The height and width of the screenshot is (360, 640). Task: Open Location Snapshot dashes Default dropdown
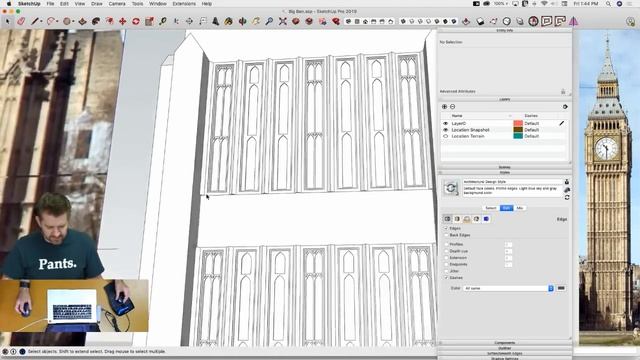pyautogui.click(x=531, y=130)
